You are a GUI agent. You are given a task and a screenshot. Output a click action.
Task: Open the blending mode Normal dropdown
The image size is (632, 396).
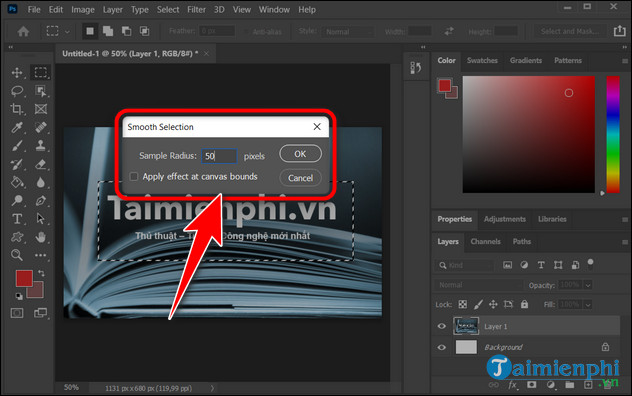click(478, 285)
